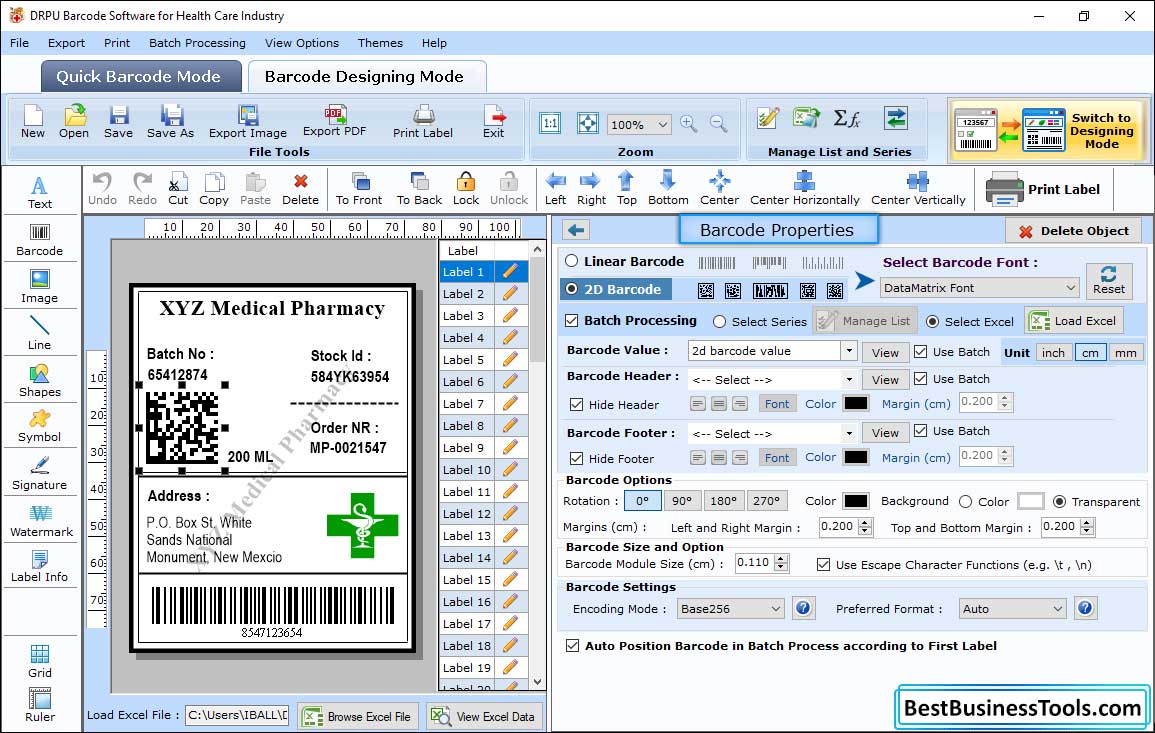Toggle the Grid icon
The height and width of the screenshot is (733, 1155).
(x=40, y=662)
